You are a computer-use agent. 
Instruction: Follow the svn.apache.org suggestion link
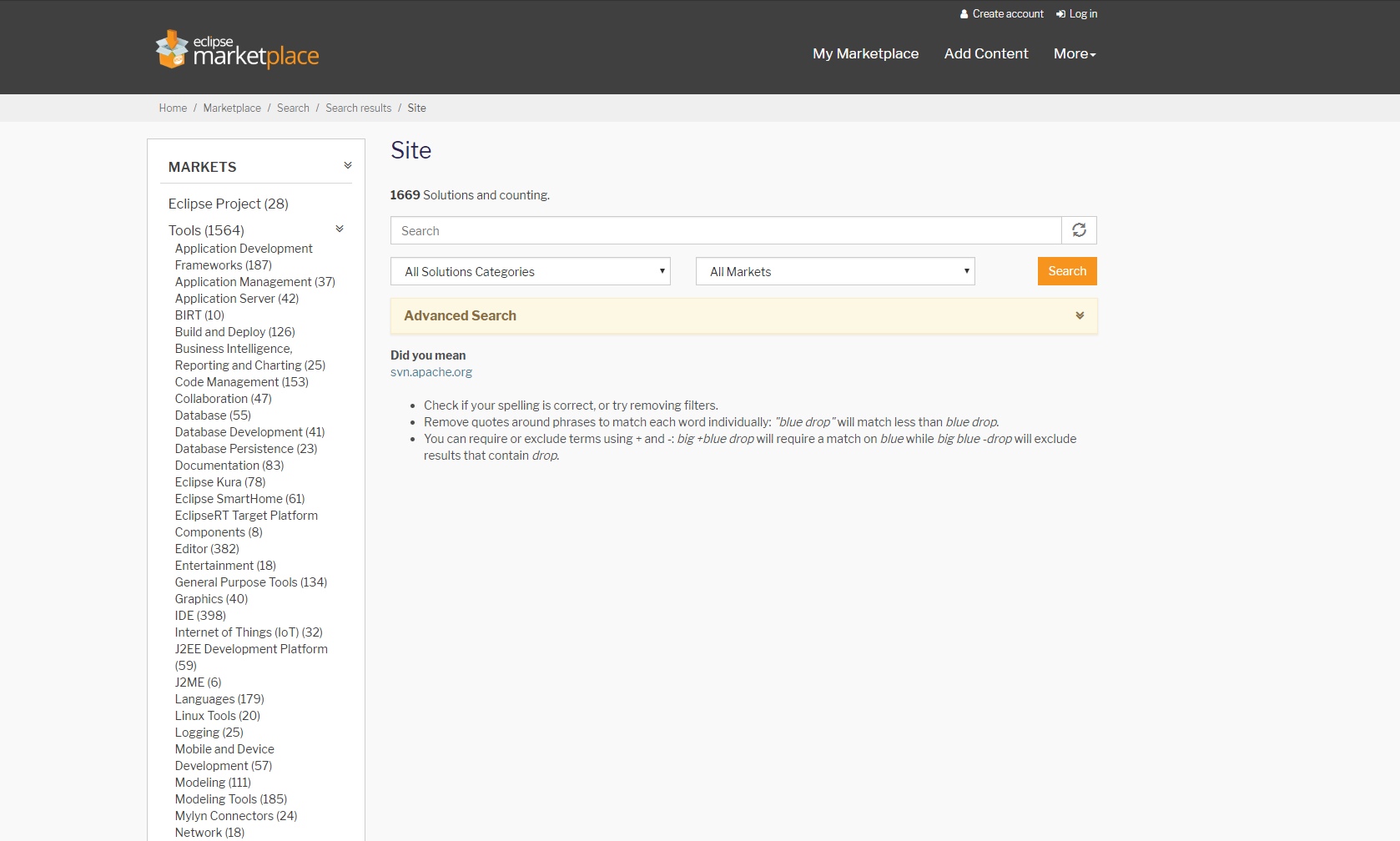(x=431, y=372)
